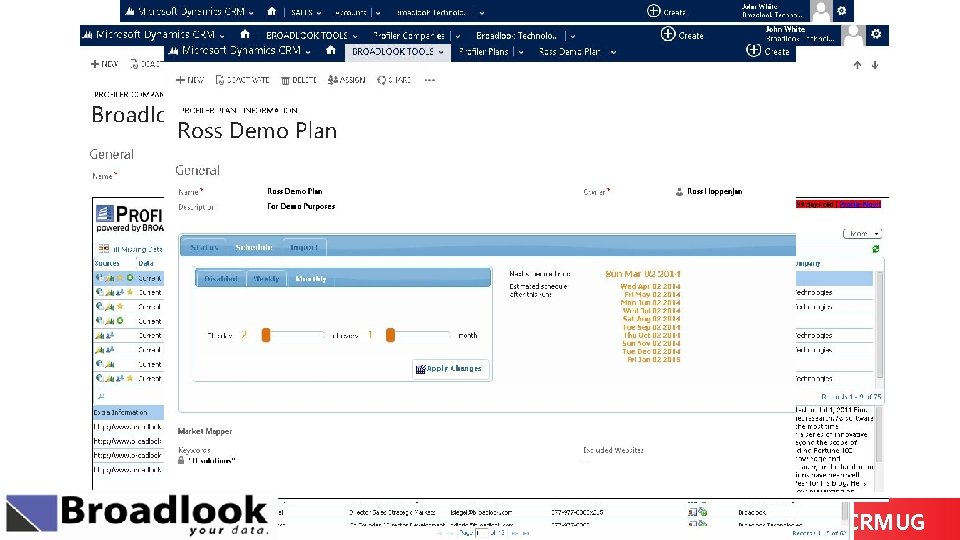Open the Microsoft Dynamics CRM menu in the middle window
The width and height of the screenshot is (960, 540).
point(154,35)
